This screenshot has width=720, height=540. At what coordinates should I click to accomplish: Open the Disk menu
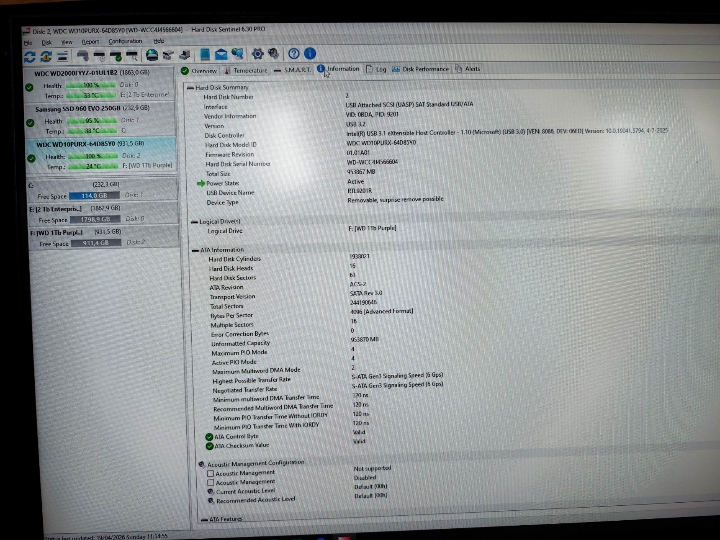click(x=47, y=42)
